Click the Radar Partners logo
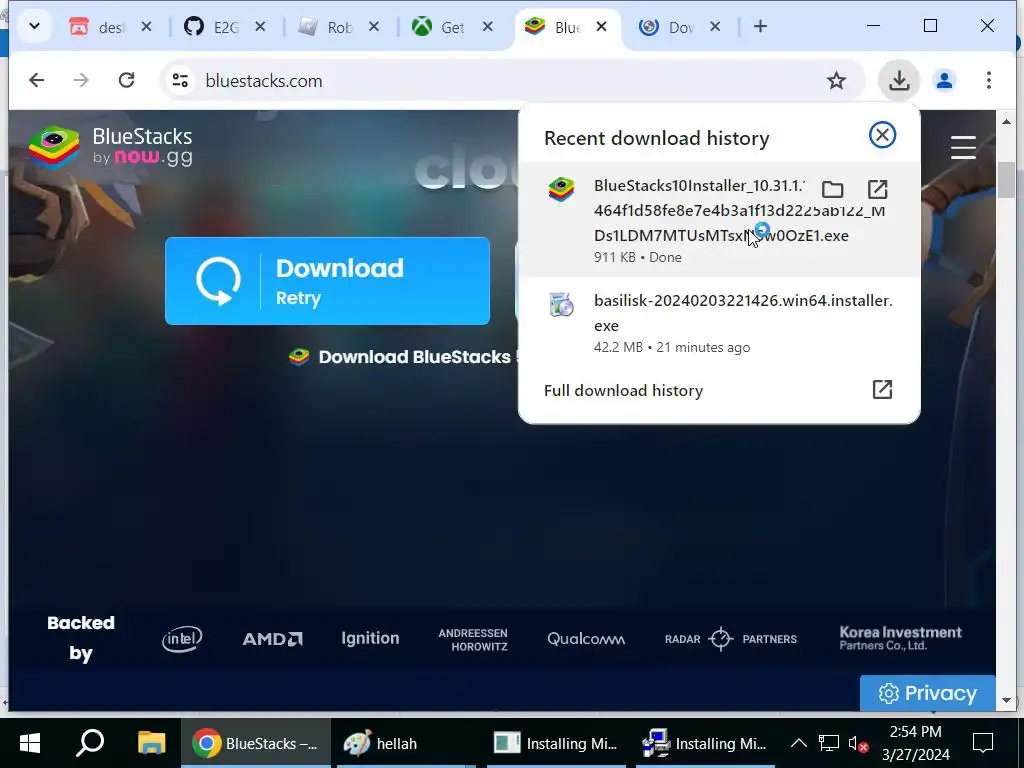This screenshot has height=768, width=1024. (731, 639)
